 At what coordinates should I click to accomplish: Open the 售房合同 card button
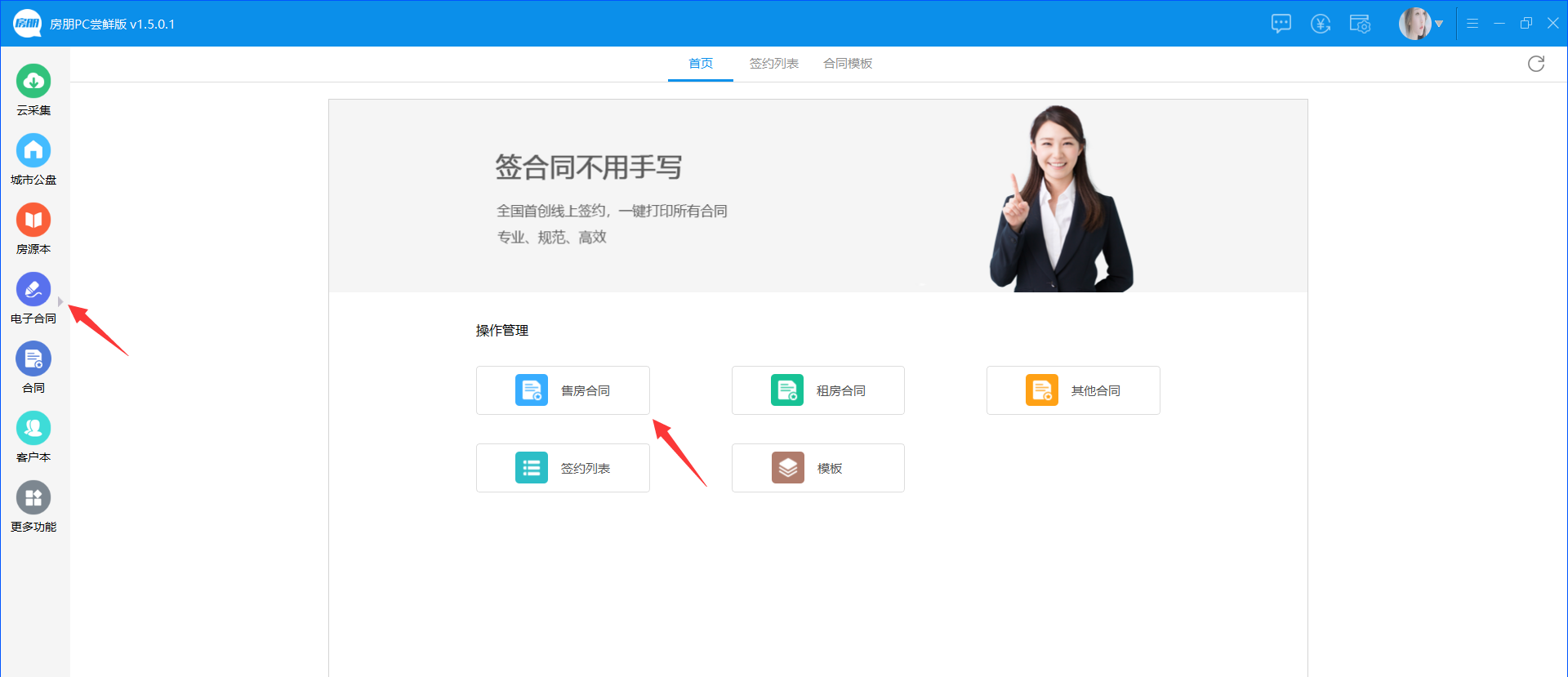pos(563,390)
